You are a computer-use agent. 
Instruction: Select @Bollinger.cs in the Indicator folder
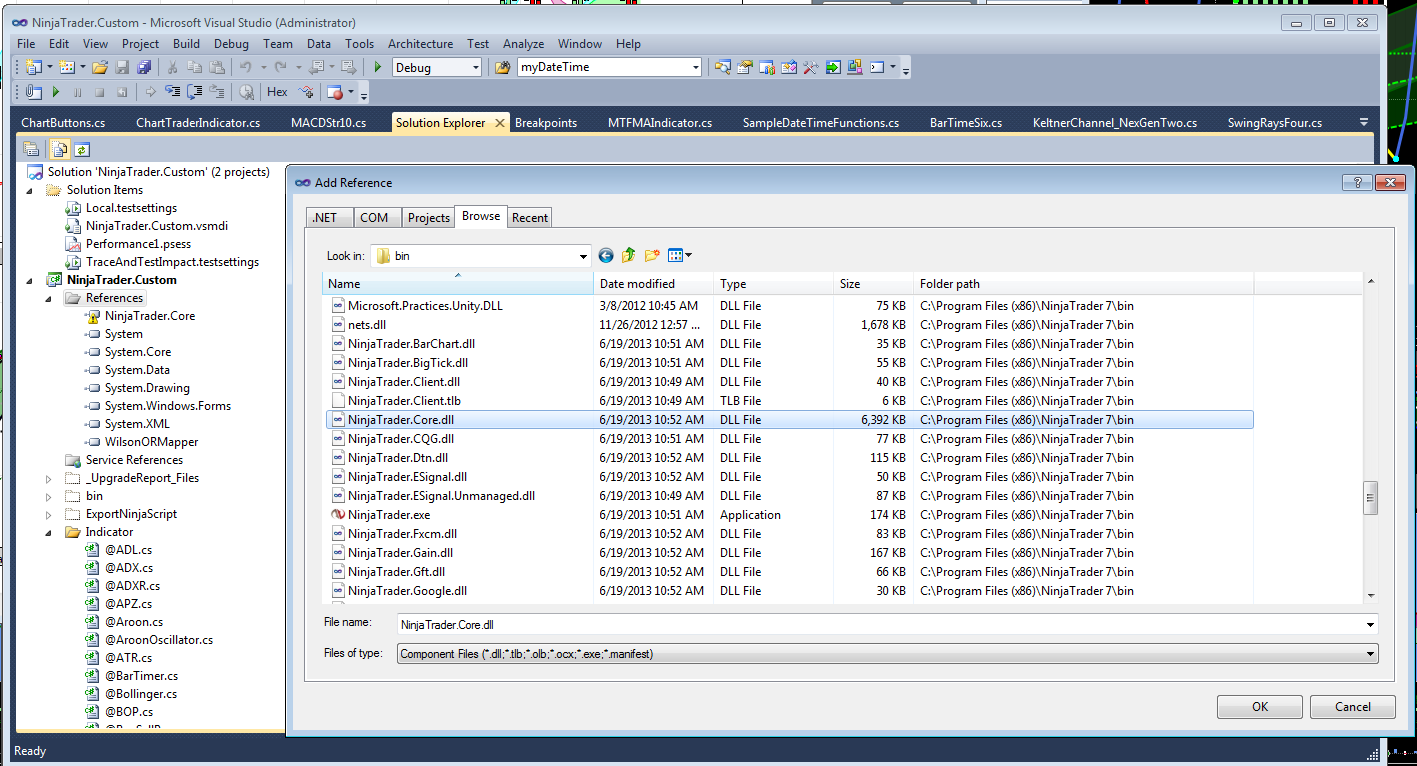pos(140,694)
